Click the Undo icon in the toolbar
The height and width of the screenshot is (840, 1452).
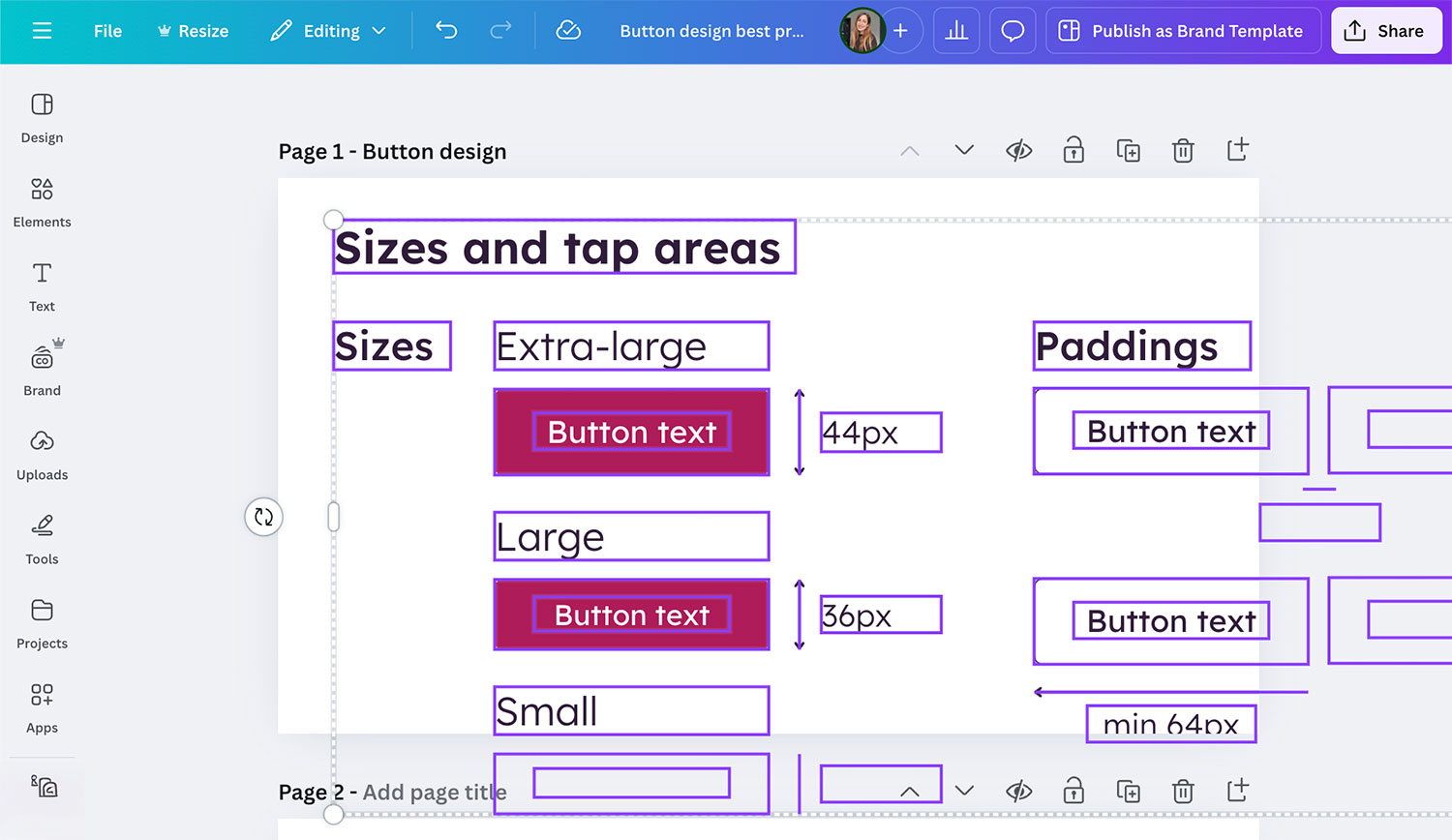click(x=445, y=30)
